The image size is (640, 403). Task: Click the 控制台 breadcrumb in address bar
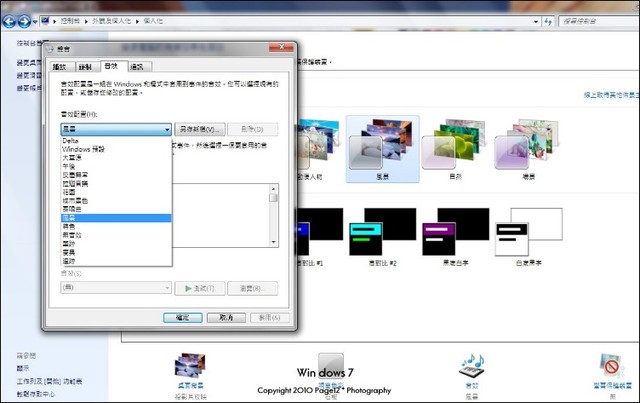pyautogui.click(x=70, y=21)
